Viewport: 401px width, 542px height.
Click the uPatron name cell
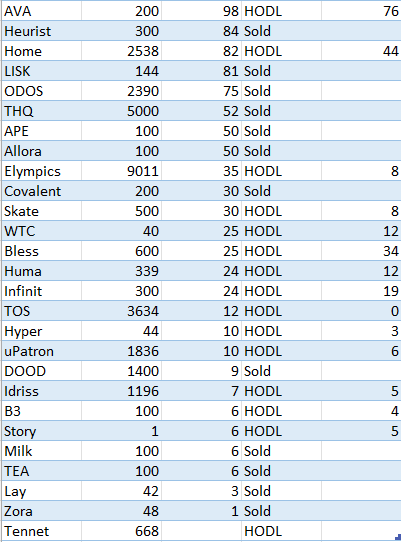coord(41,351)
